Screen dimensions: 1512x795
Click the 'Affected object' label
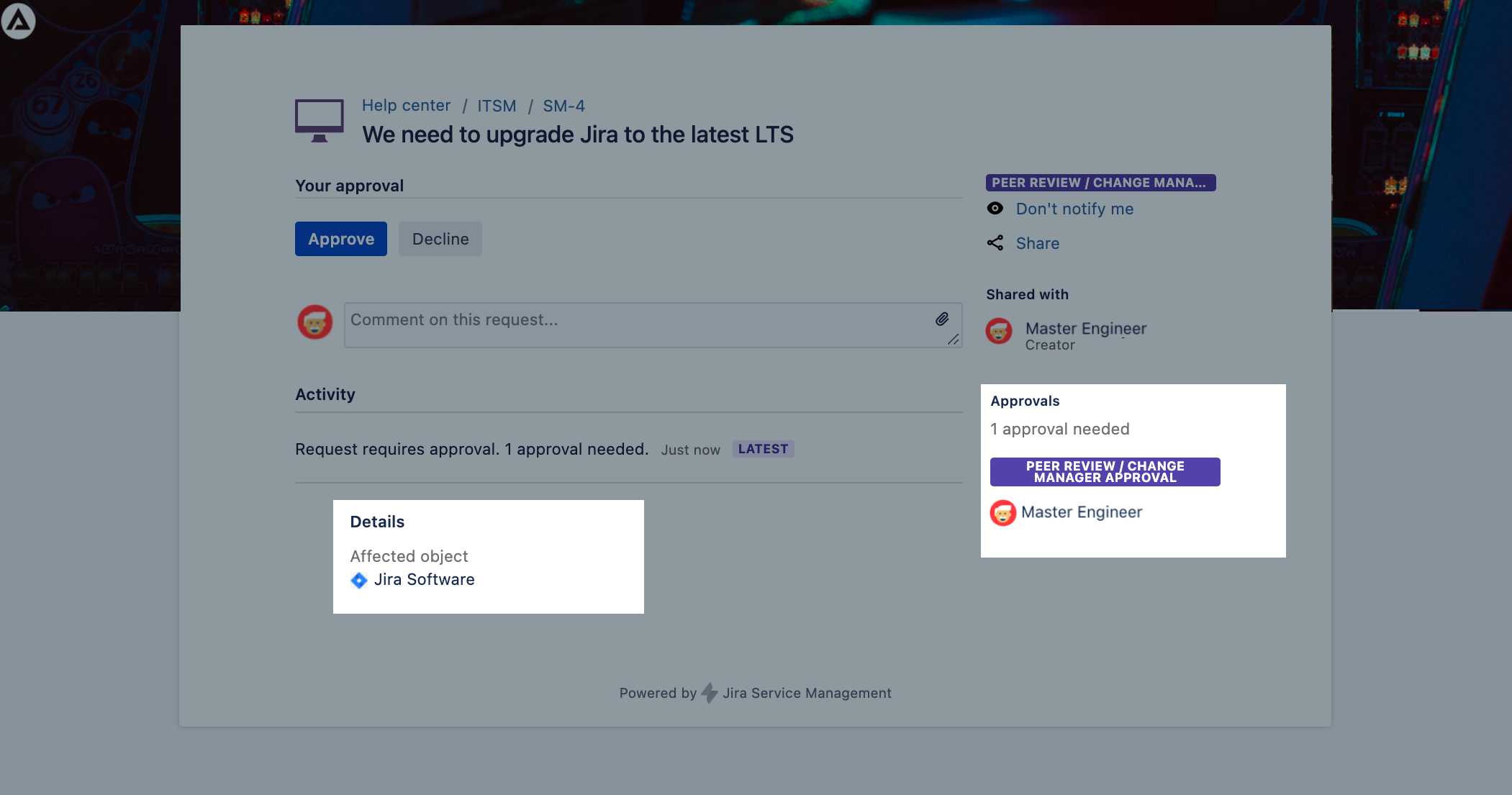(x=409, y=556)
